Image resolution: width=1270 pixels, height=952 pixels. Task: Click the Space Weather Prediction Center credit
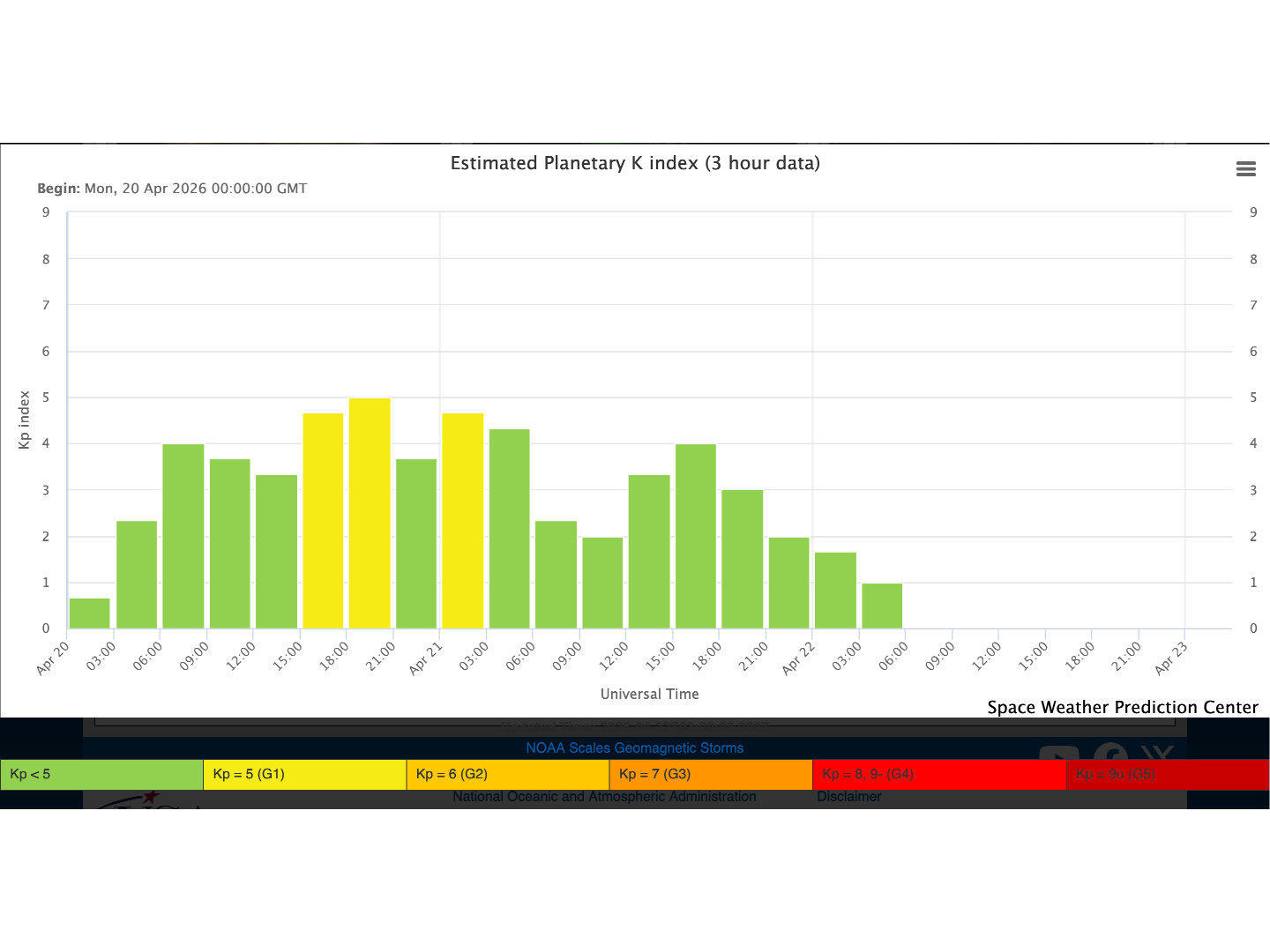[1122, 707]
